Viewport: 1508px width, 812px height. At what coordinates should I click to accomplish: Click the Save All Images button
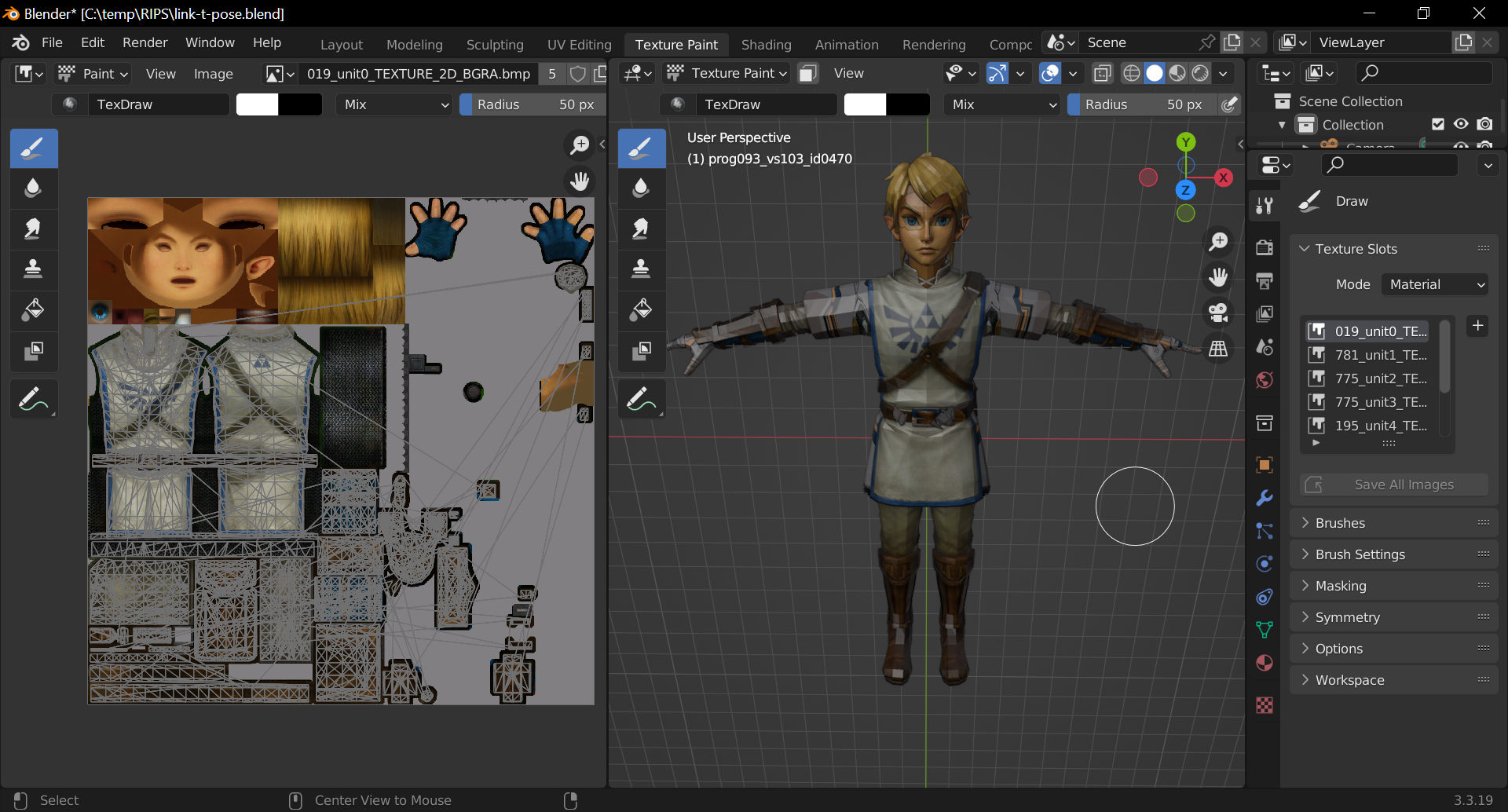click(x=1394, y=485)
